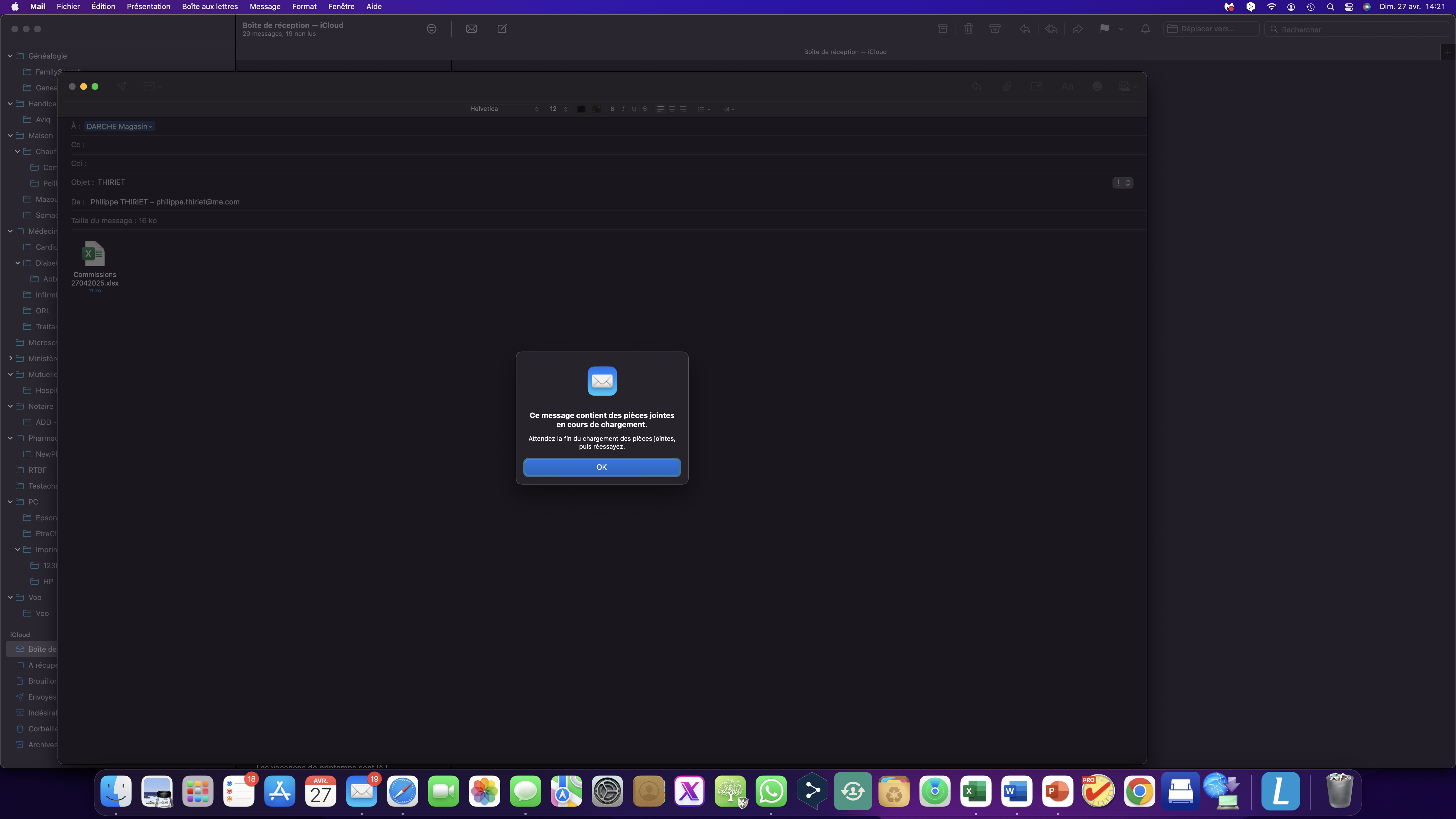Toggle bold formatting button
1456x819 pixels.
point(612,109)
